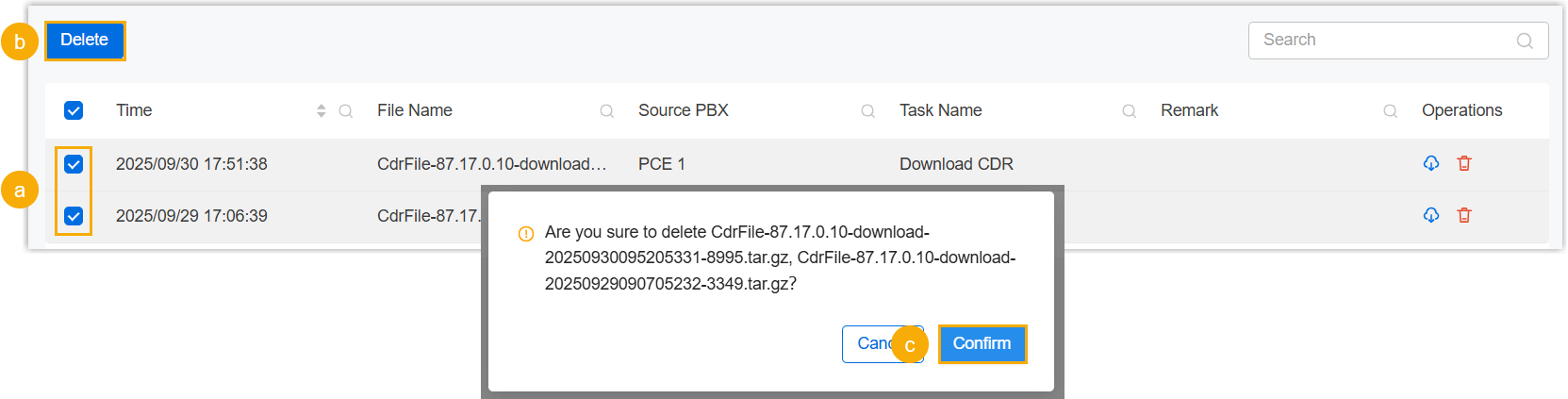Screen dimensions: 1568x399
Task: Open the File Name column search filter
Action: click(x=607, y=110)
